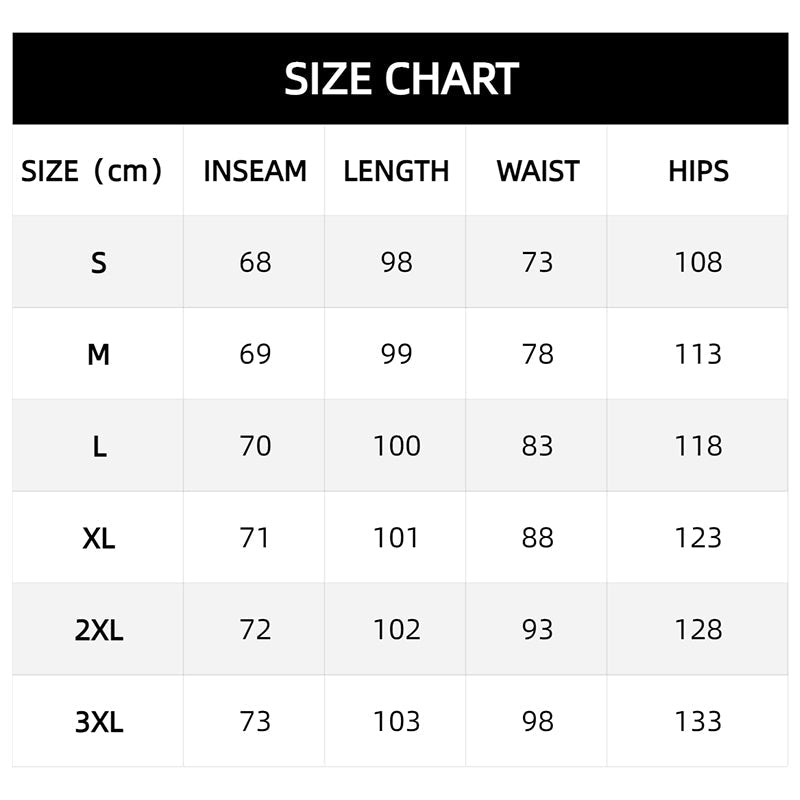Click the hips value 108 for size S
Screen dimensions: 800x800
[x=698, y=262]
